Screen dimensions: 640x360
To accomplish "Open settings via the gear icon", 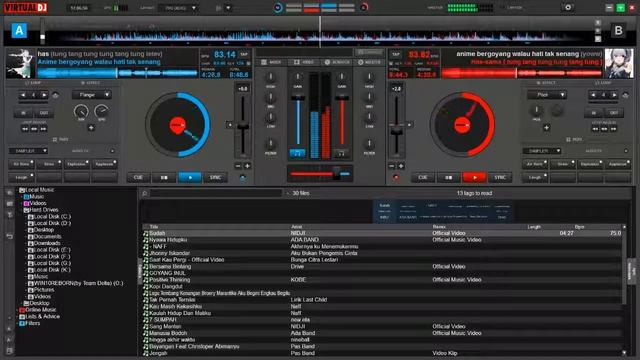I will click(568, 7).
